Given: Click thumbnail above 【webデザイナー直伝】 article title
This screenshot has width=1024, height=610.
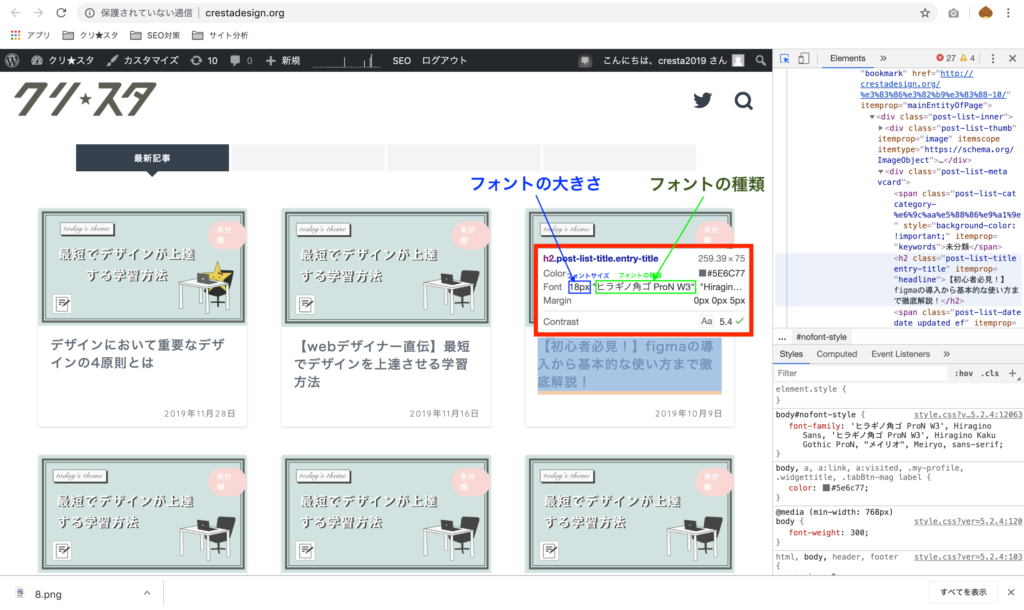Looking at the screenshot, I should point(386,266).
